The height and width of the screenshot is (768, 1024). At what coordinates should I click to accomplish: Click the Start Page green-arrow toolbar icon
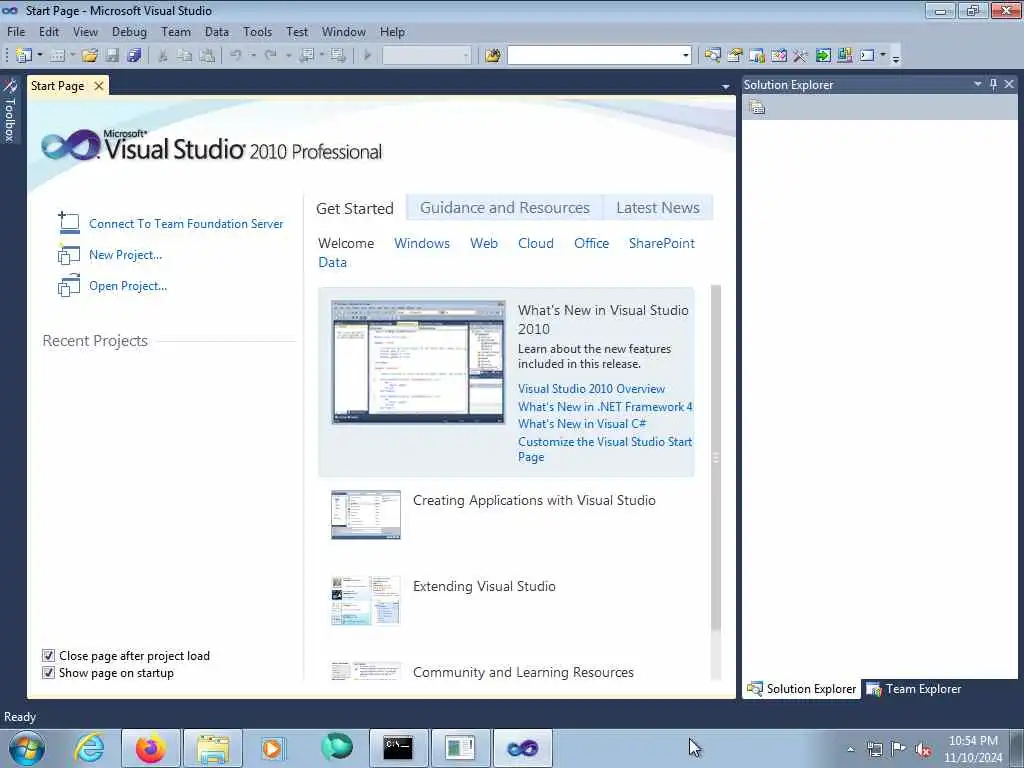pos(823,56)
